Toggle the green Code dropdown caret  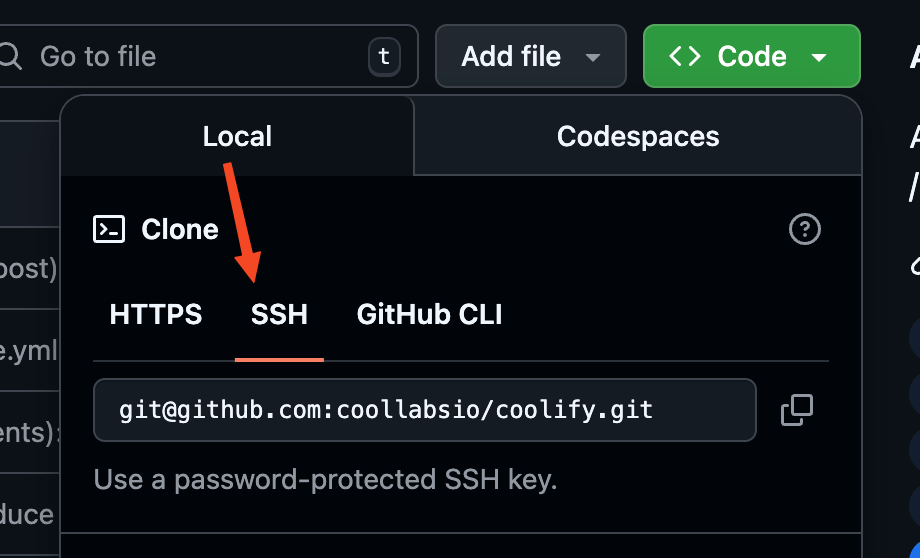(x=819, y=57)
